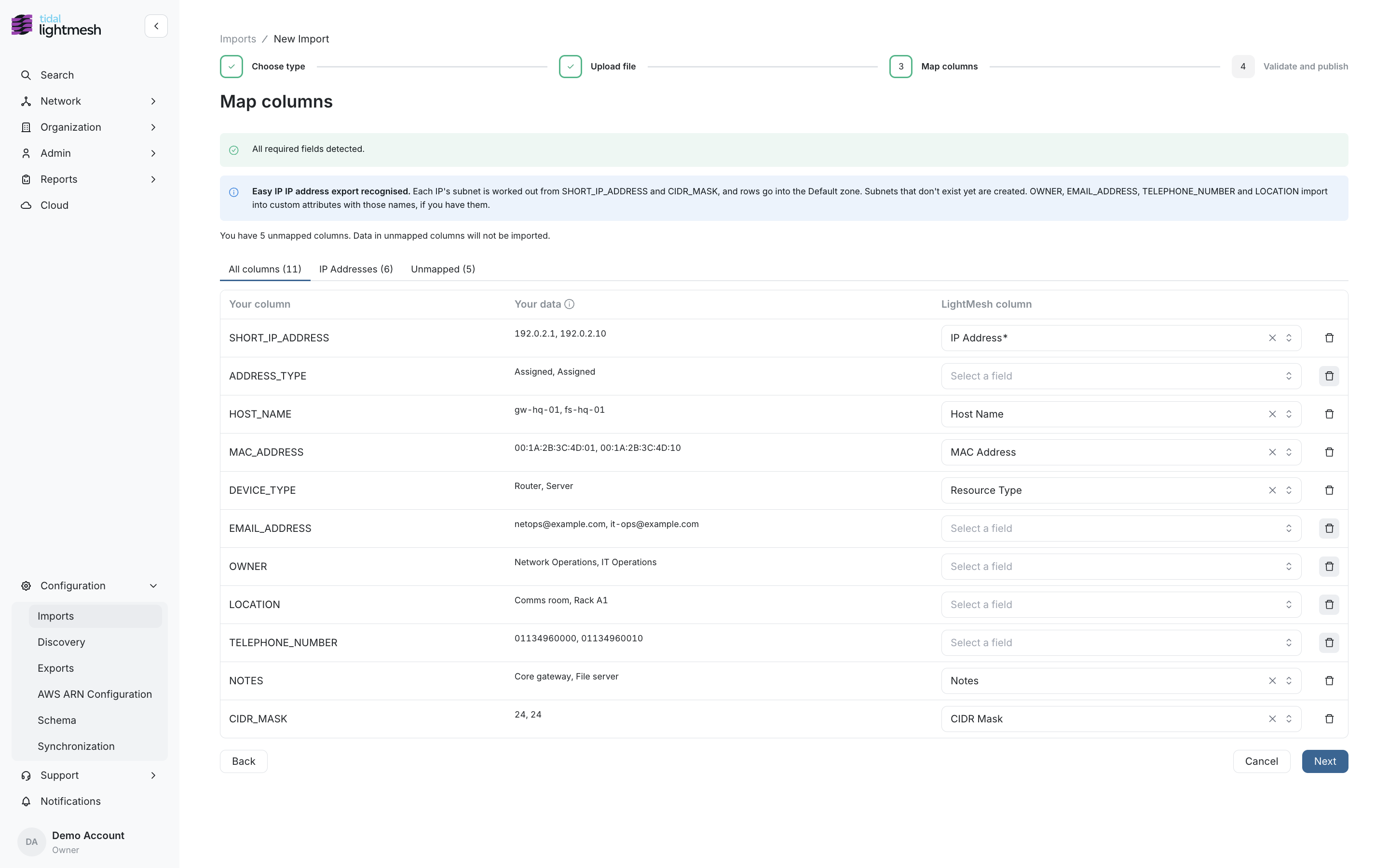Viewport: 1389px width, 868px height.
Task: Open Notifications in the sidebar
Action: point(89,801)
